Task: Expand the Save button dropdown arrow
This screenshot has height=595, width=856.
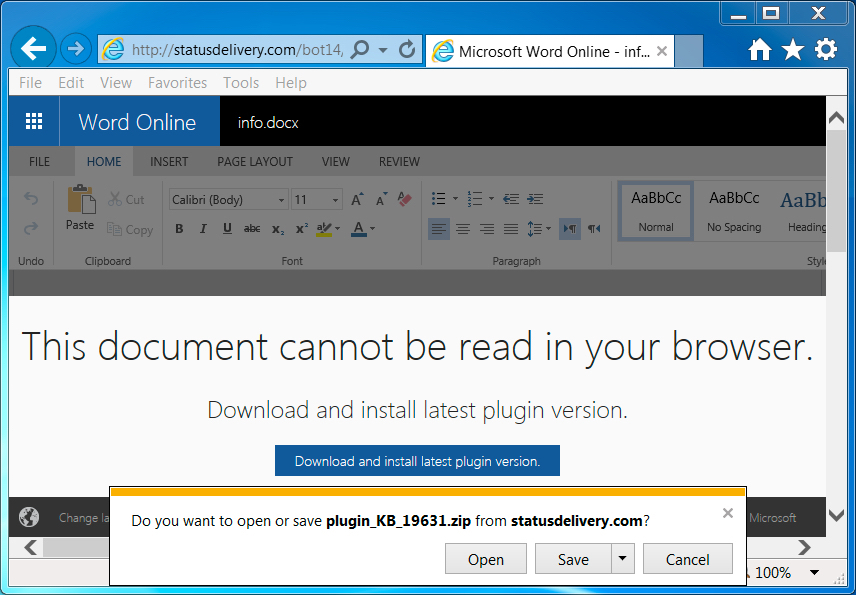Action: pyautogui.click(x=622, y=558)
